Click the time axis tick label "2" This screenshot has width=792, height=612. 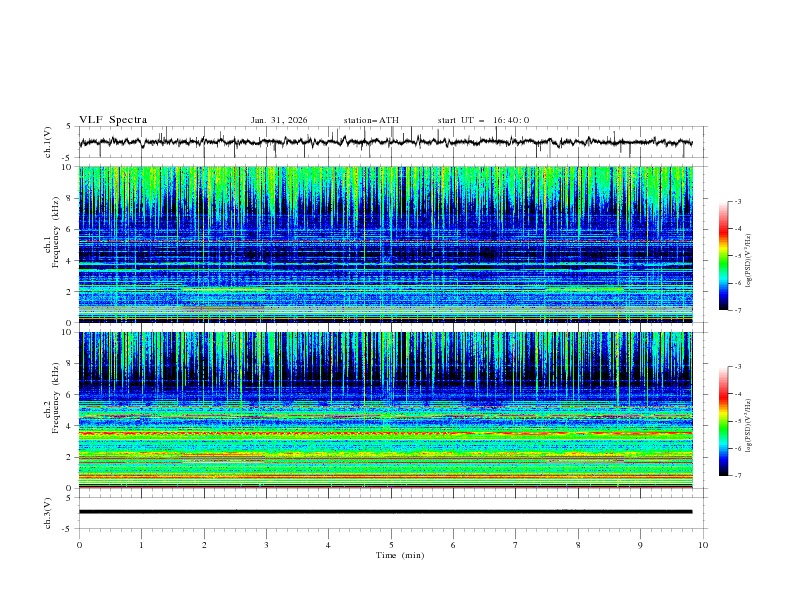tap(204, 545)
